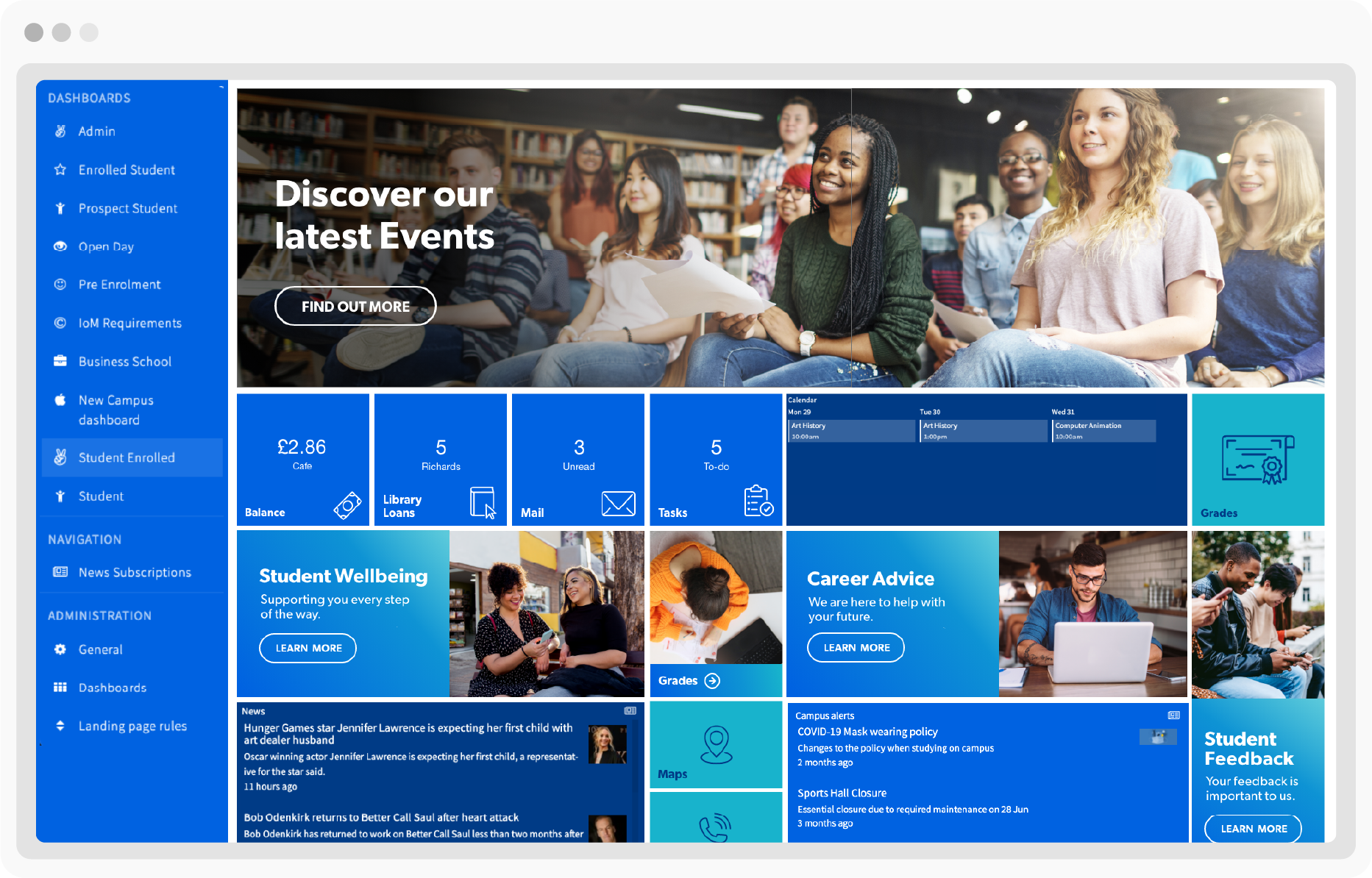
Task: Open the Admin dashboard icon
Action: click(x=60, y=131)
